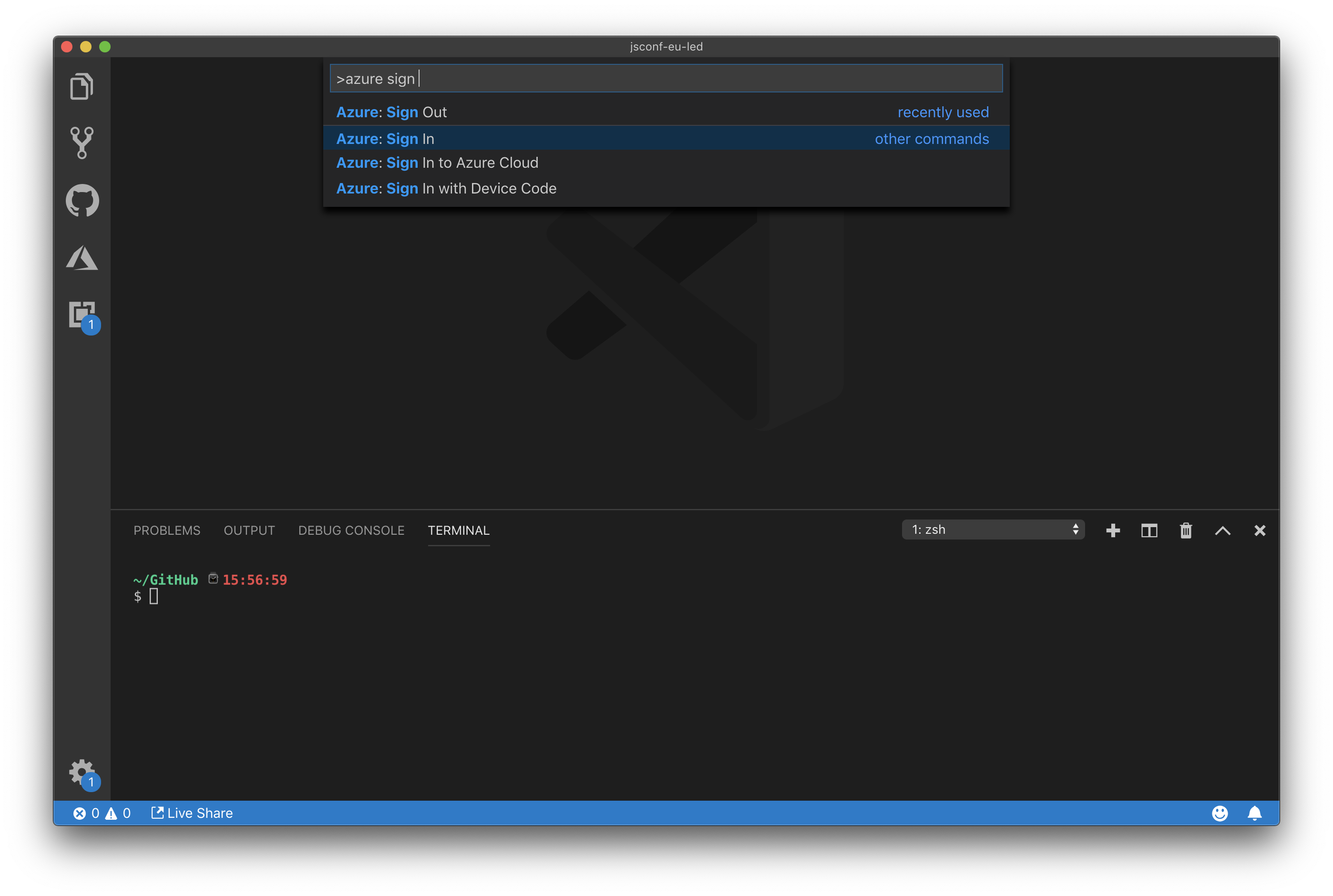Screen dimensions: 1333x896
Task: Choose Azure: Sign In with Device Code
Action: click(446, 189)
